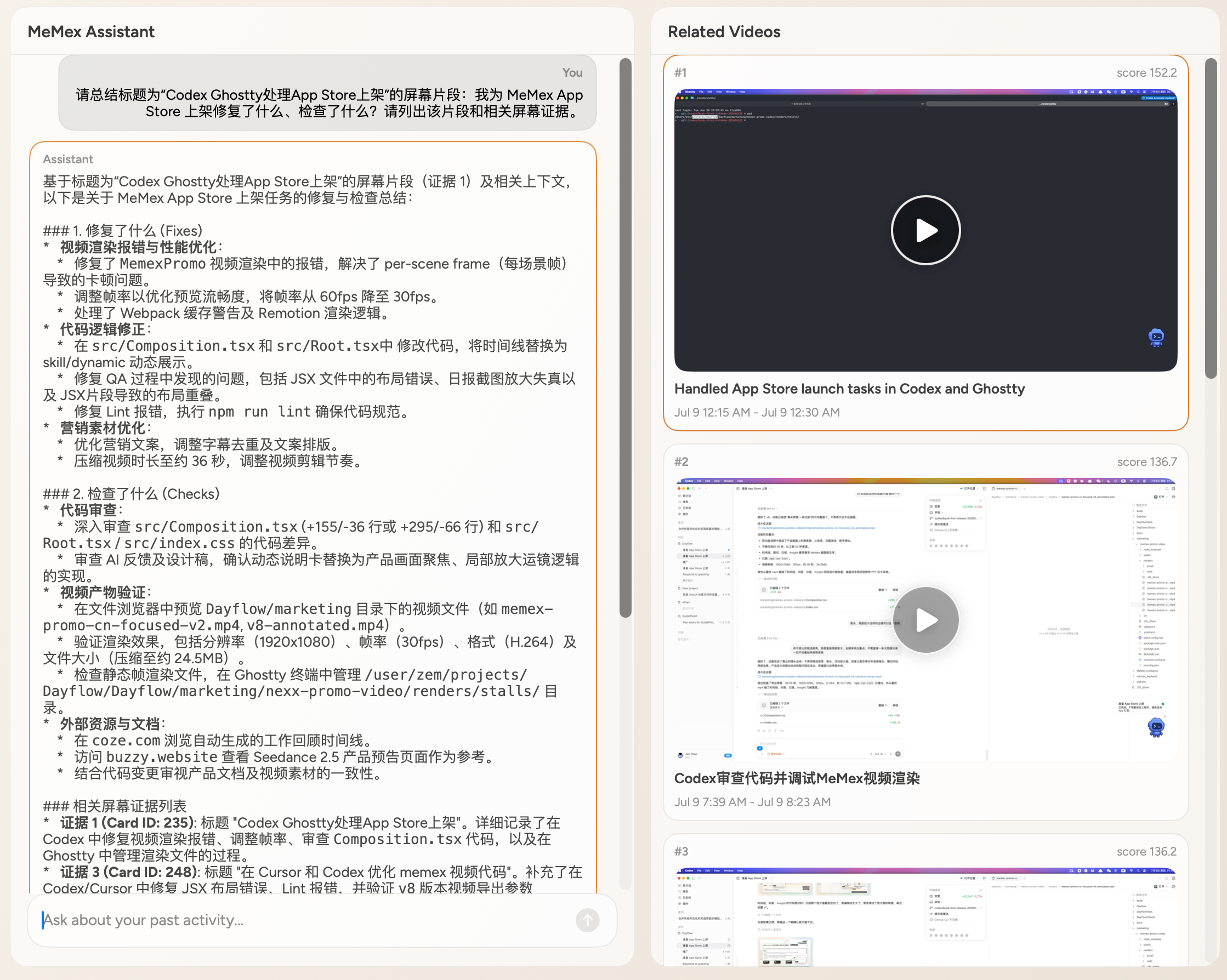Click timestamp 'Jul 9 12:15 AM - Jul 9 12:30 AM'

pos(757,412)
